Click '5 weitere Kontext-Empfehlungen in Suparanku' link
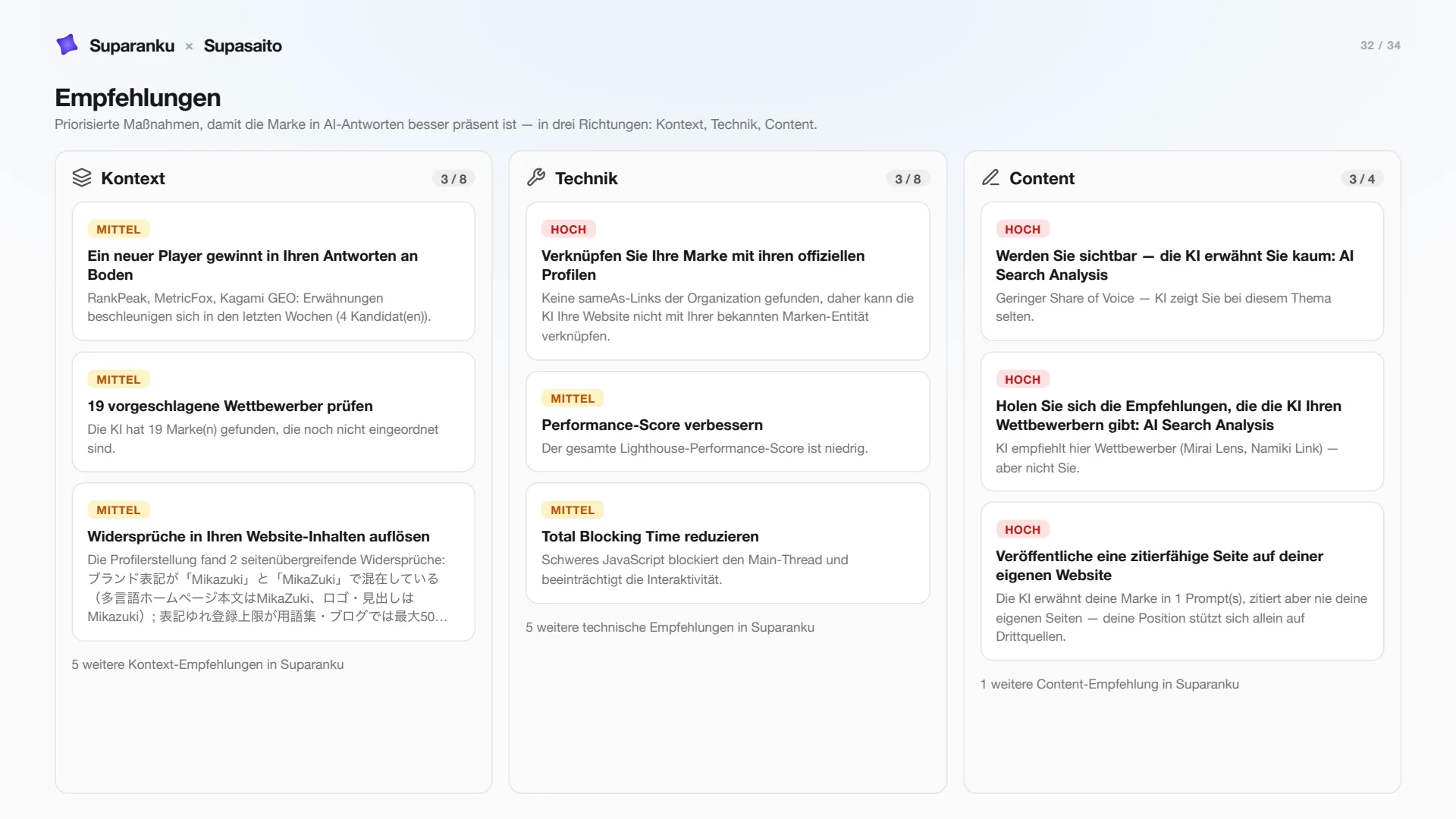This screenshot has height=819, width=1456. pos(208,664)
